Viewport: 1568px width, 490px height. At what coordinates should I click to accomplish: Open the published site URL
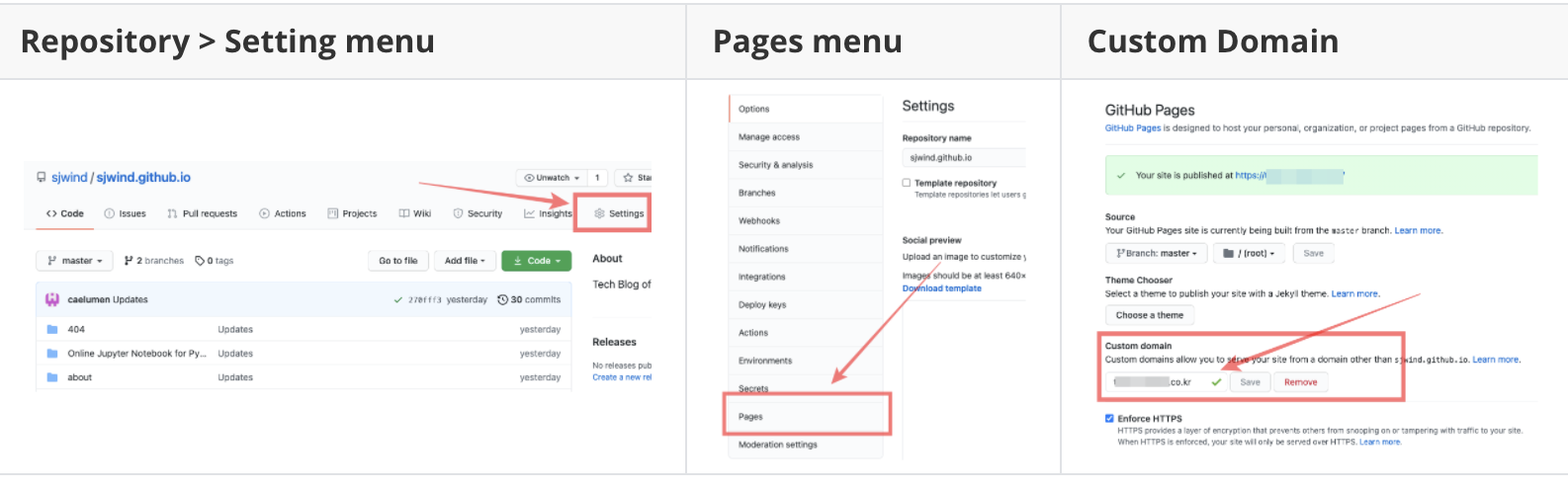(x=1289, y=175)
